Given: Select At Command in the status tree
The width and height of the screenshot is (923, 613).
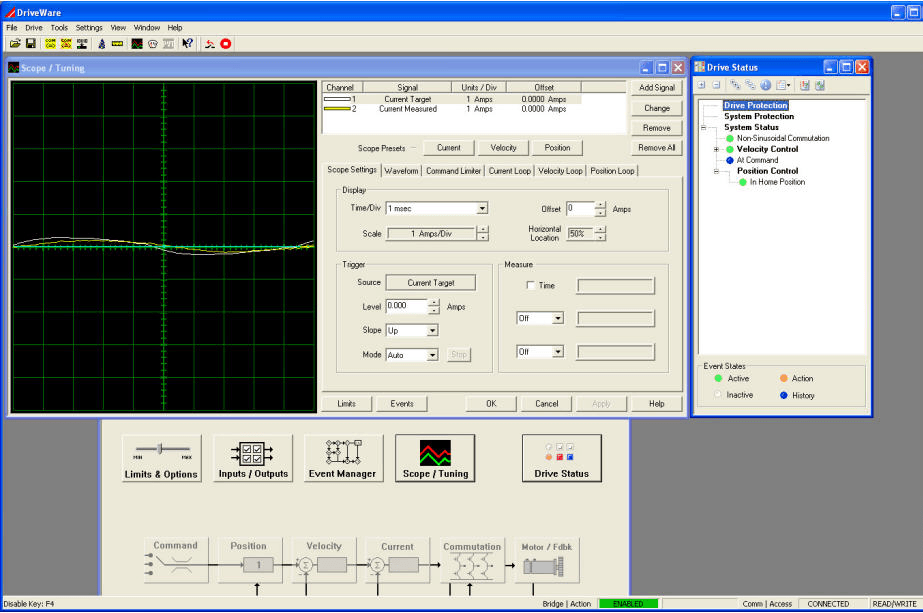Looking at the screenshot, I should 757,160.
